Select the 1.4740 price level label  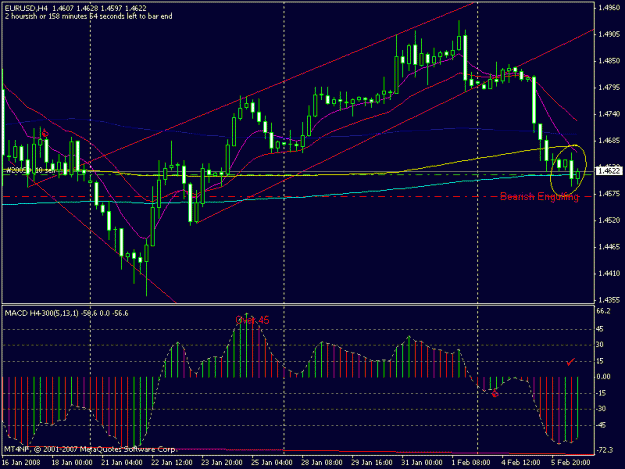[x=609, y=114]
